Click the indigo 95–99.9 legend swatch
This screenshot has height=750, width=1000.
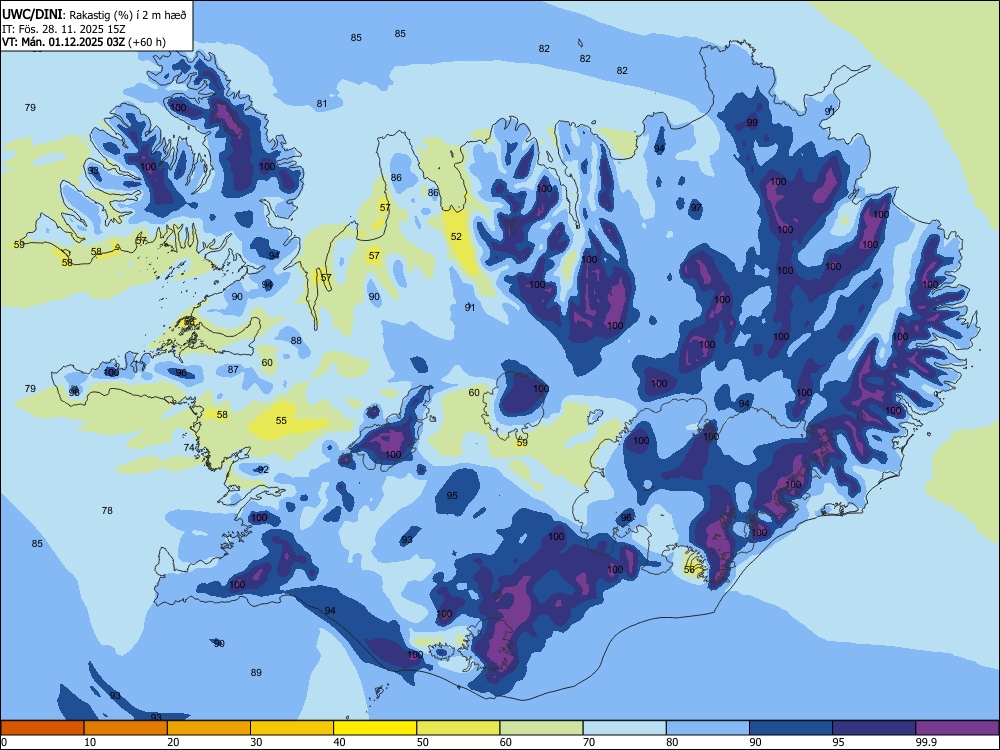pos(874,728)
